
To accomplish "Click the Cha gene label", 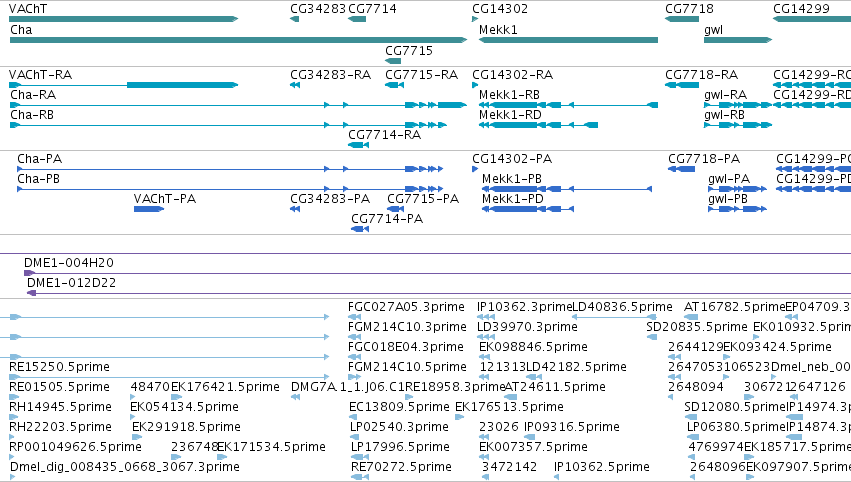I will (x=21, y=30).
